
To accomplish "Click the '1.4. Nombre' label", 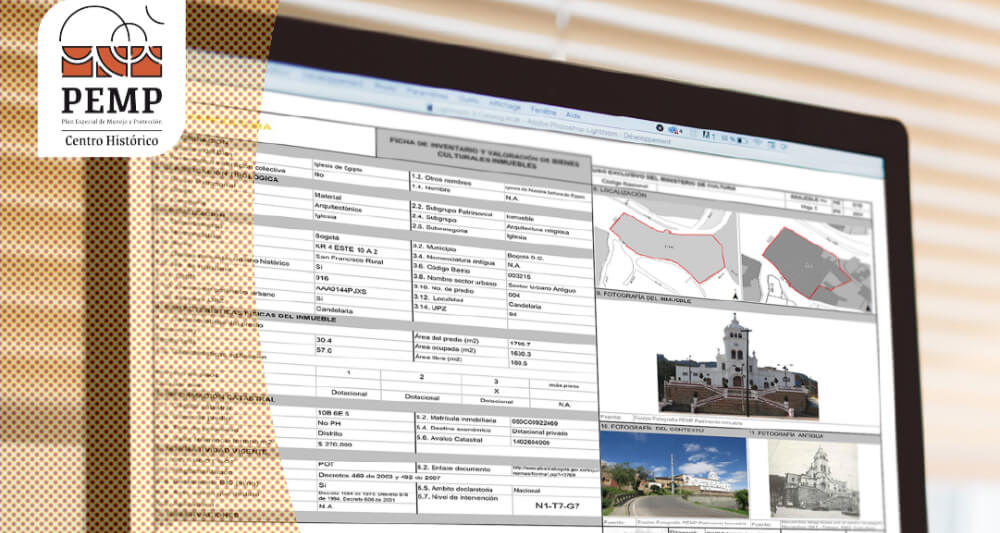I will (x=431, y=189).
